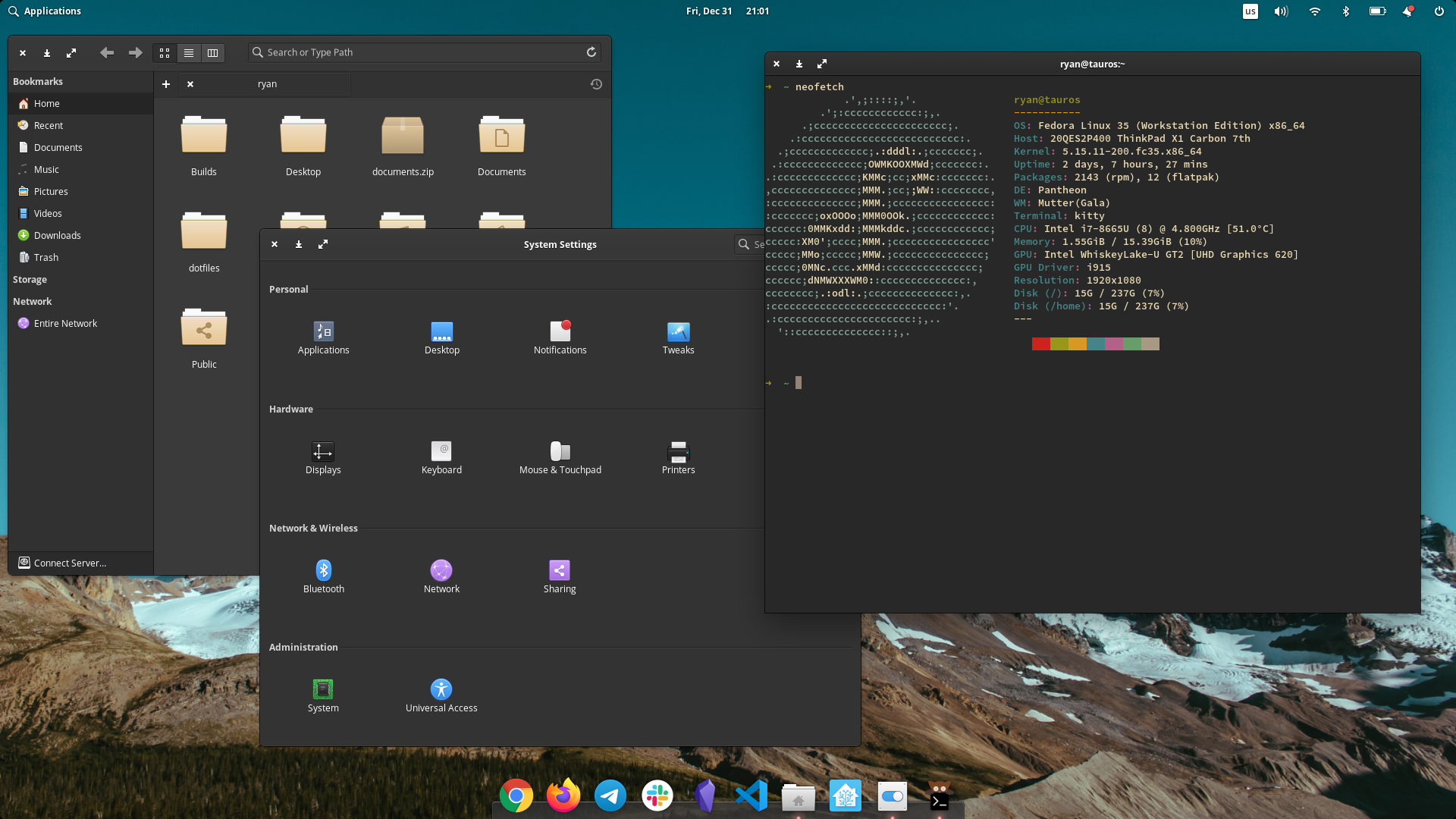Viewport: 1456px width, 819px height.
Task: Launch Firefox from the dock
Action: 563,795
